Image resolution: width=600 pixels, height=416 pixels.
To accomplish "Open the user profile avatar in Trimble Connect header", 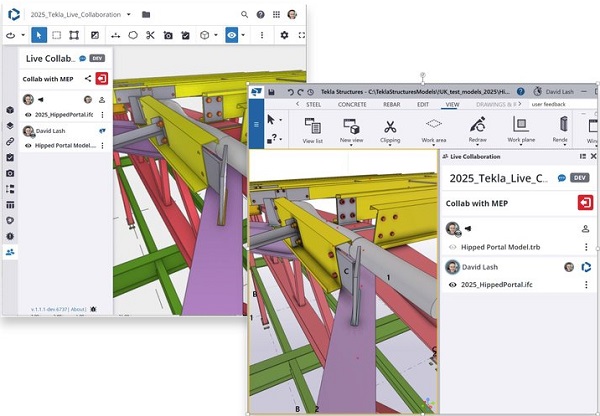I will point(292,15).
